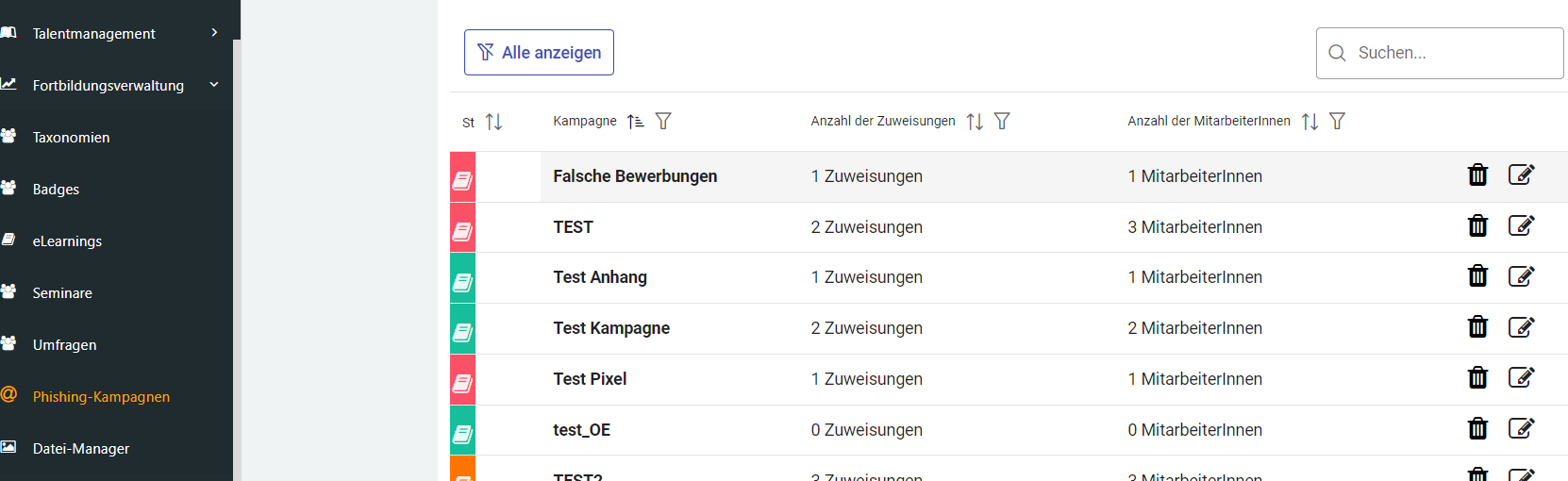
Task: Open filter for Anzahl der MitarbeiterInnen
Action: [x=1337, y=122]
